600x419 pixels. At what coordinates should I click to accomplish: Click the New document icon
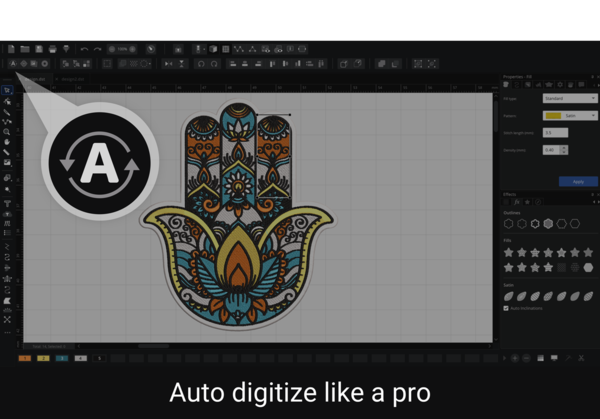[x=12, y=48]
